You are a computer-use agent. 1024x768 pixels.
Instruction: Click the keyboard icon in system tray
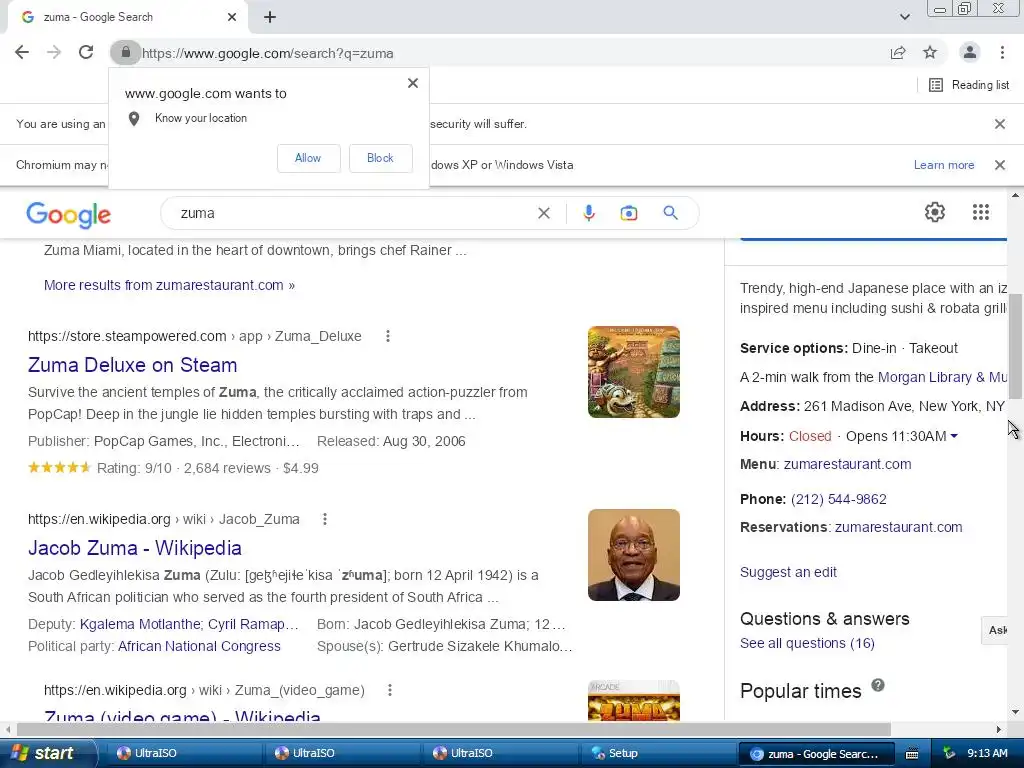pos(912,754)
